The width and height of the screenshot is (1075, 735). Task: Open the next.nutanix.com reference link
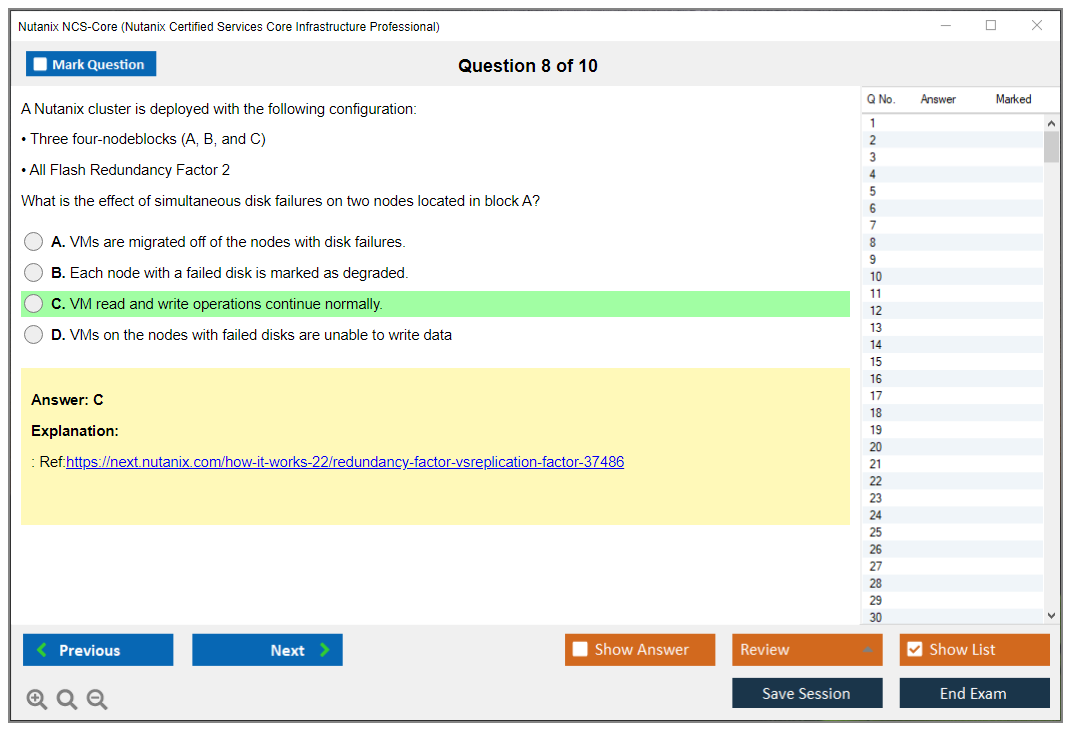tap(345, 462)
